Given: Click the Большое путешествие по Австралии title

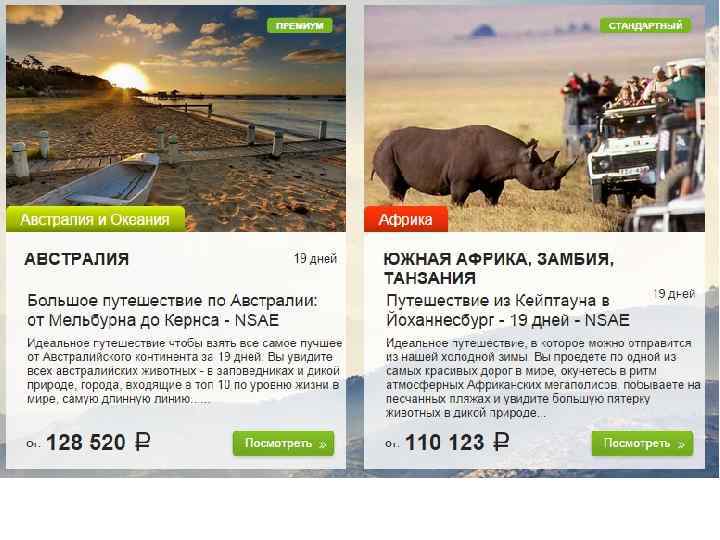Looking at the screenshot, I should [x=172, y=310].
